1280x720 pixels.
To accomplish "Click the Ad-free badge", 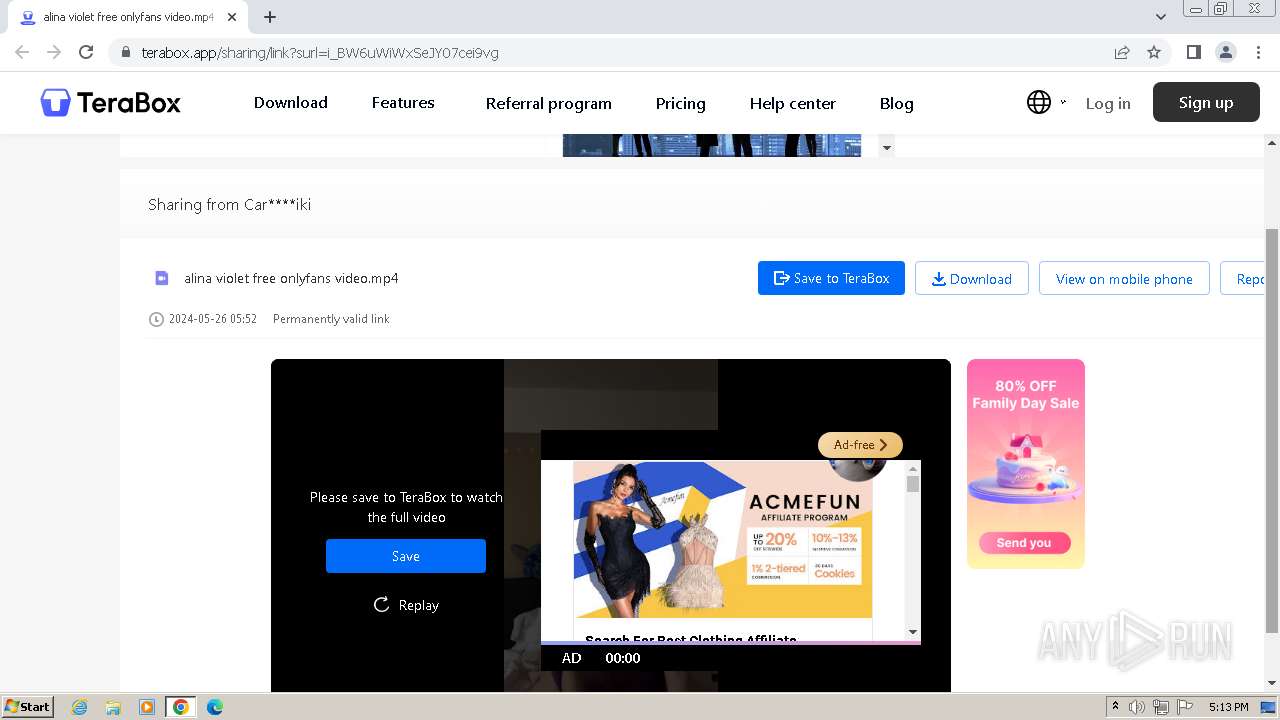I will pos(860,445).
